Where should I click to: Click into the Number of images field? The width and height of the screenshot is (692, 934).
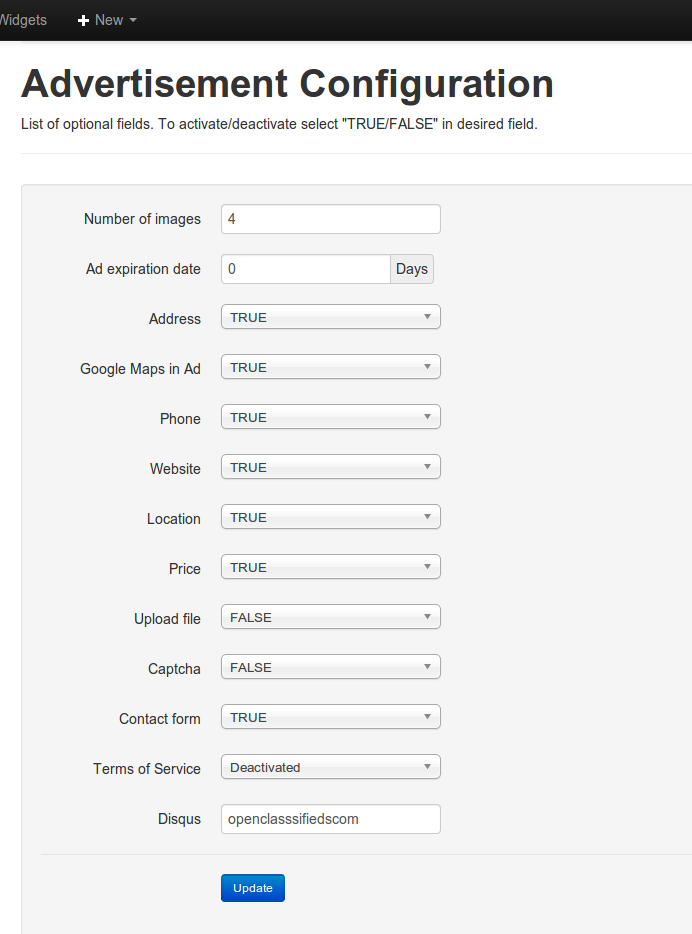[330, 219]
